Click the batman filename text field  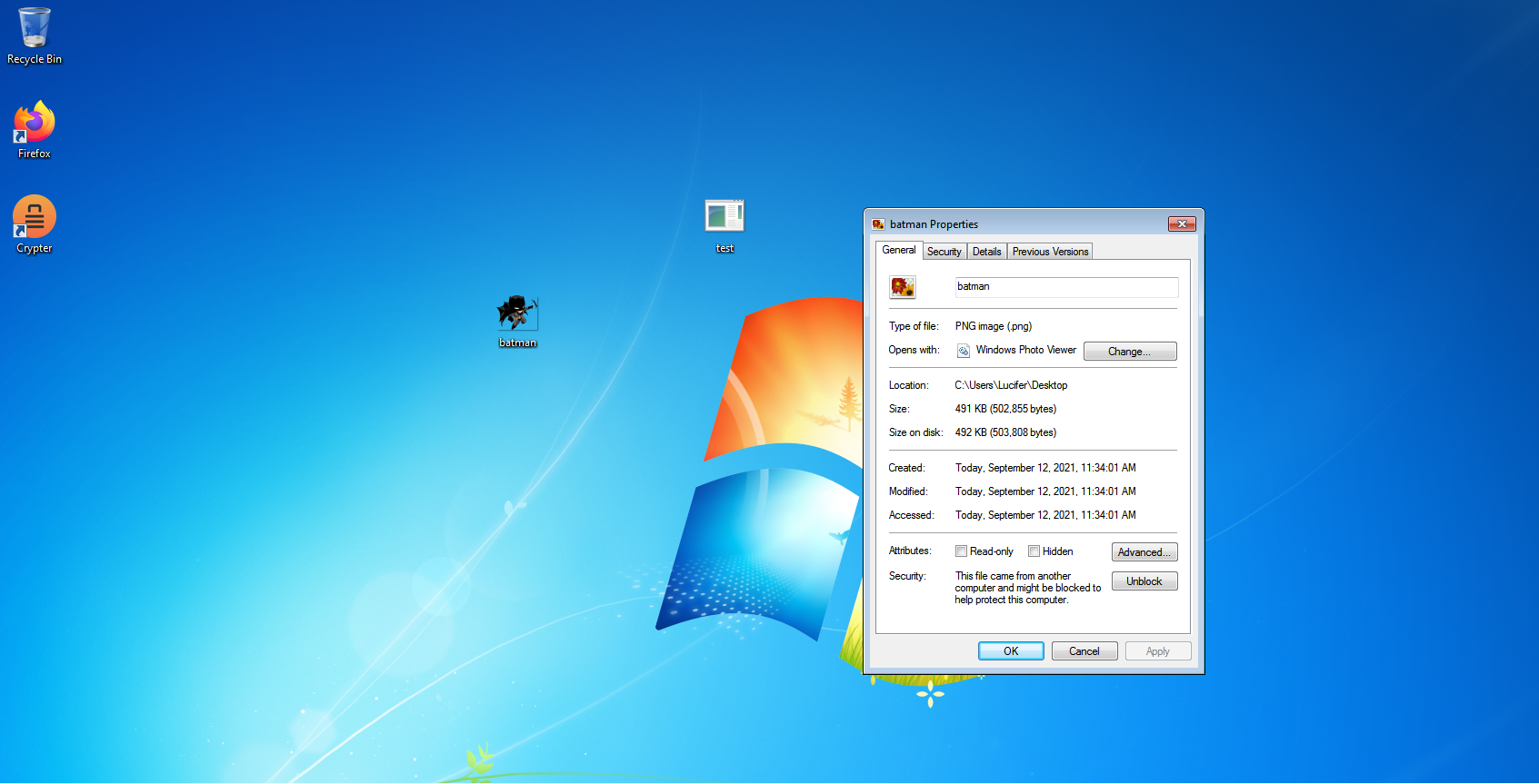click(1065, 287)
